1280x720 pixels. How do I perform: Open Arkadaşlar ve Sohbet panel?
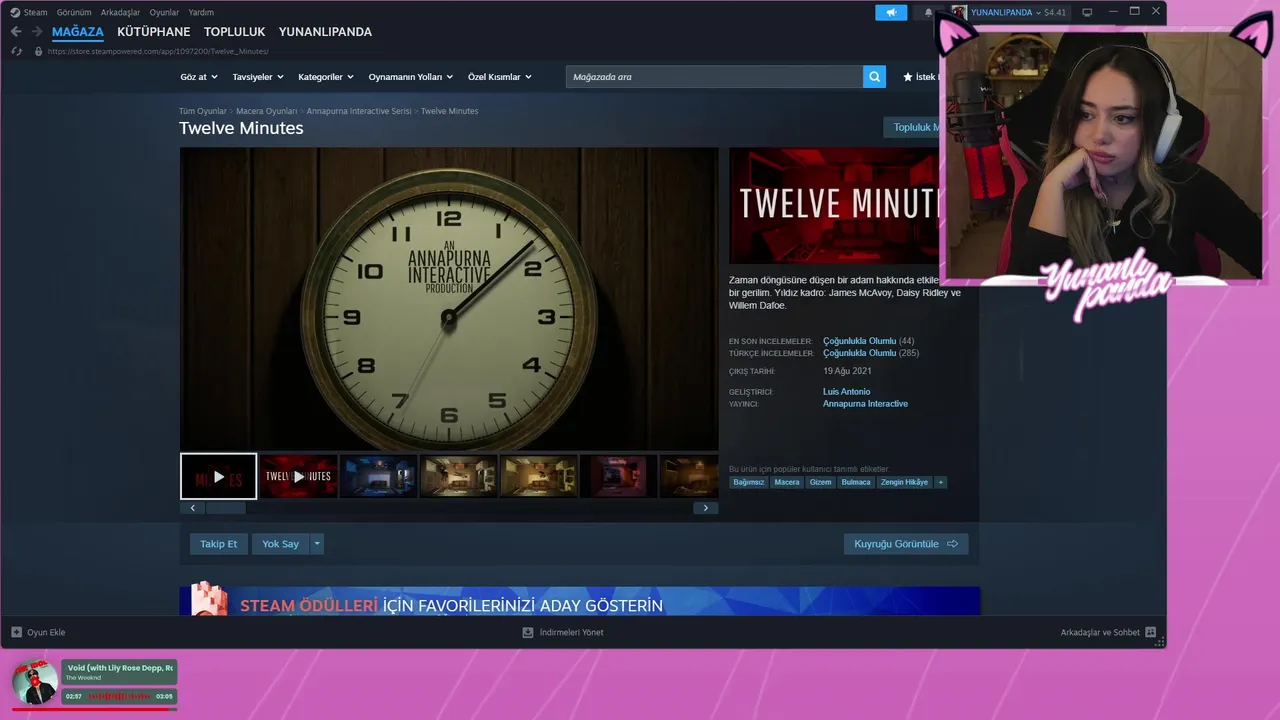tap(1108, 632)
